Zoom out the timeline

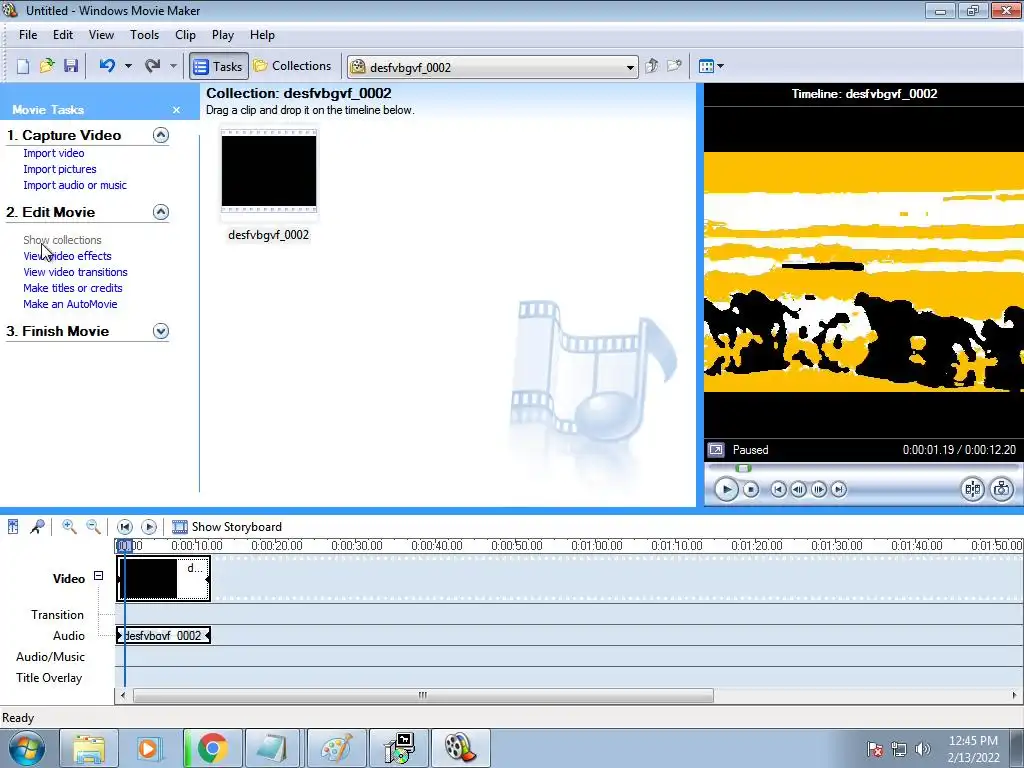point(93,526)
